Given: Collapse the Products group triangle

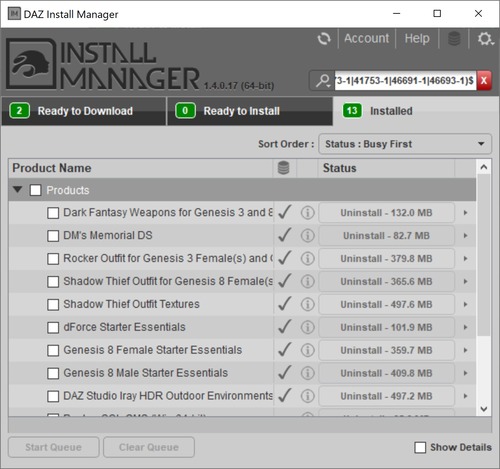Looking at the screenshot, I should pos(17,190).
